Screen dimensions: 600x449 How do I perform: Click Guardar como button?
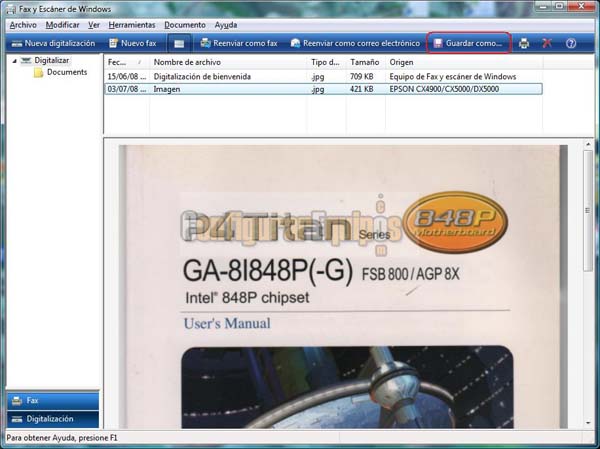tap(468, 43)
